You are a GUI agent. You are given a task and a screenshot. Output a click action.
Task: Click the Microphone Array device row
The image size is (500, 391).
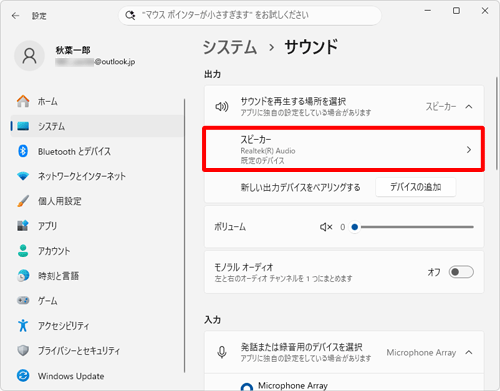tap(344, 382)
